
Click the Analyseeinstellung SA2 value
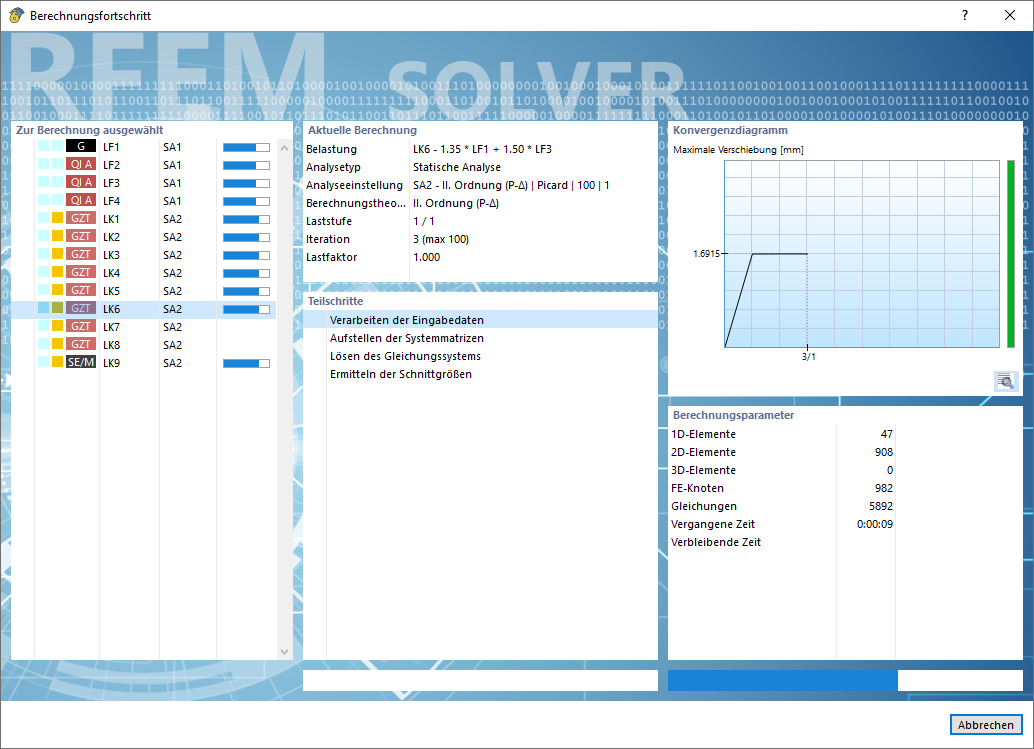(x=511, y=185)
